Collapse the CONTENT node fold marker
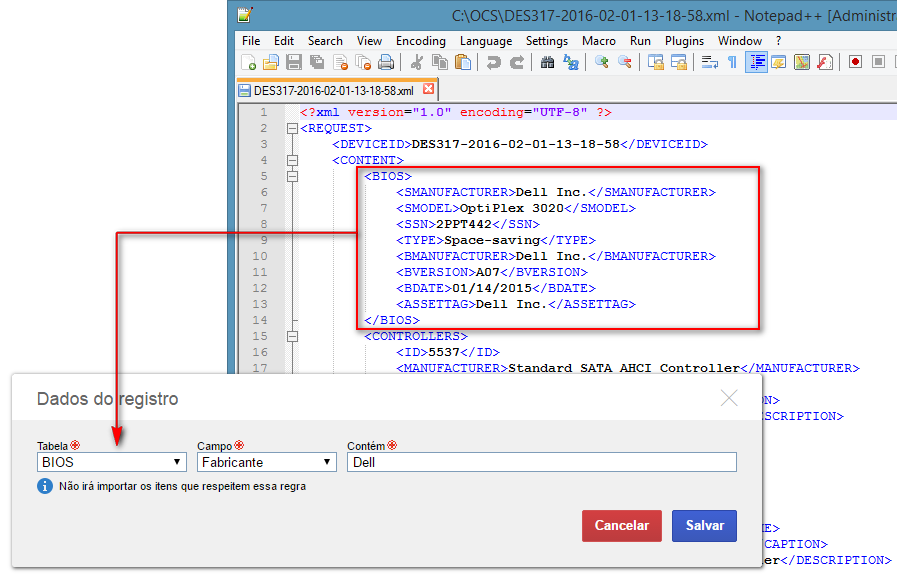Viewport: 897px width, 574px height. (292, 160)
